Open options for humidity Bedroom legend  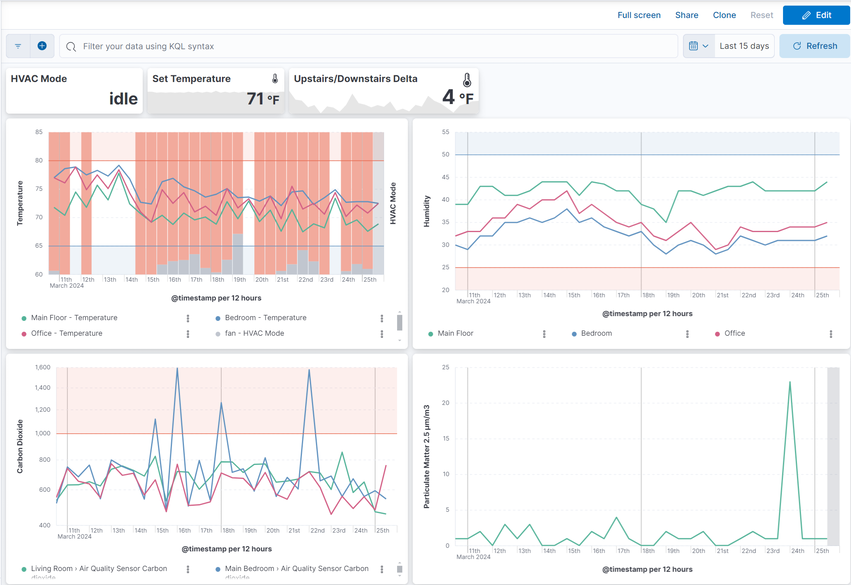(x=687, y=334)
